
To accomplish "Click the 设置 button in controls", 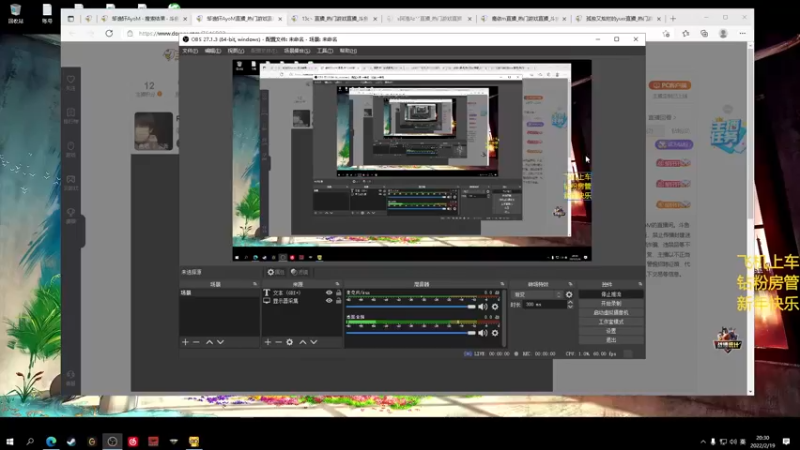I will pyautogui.click(x=611, y=331).
